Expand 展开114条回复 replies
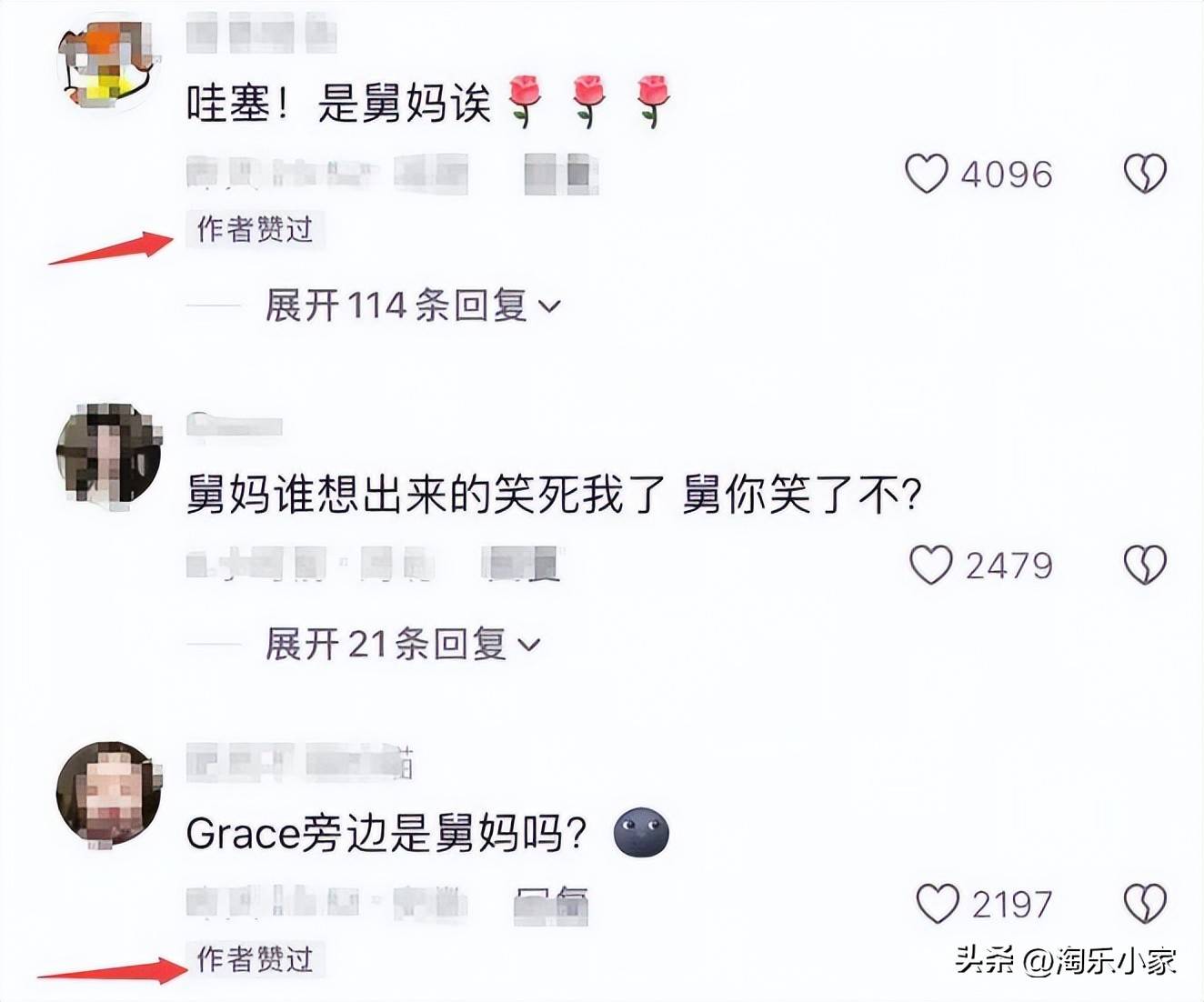The width and height of the screenshot is (1204, 1002). tap(413, 306)
